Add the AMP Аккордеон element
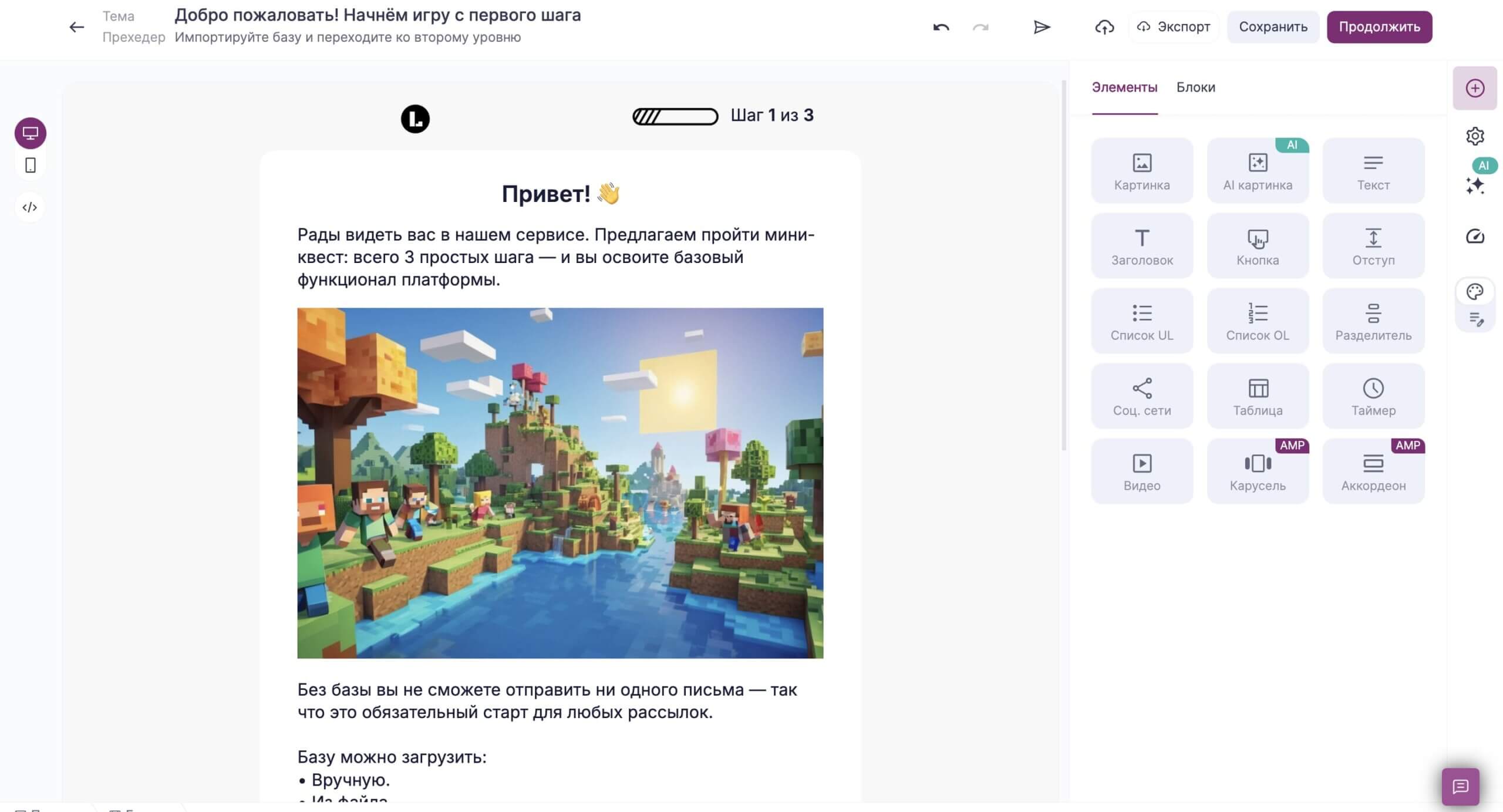Image resolution: width=1503 pixels, height=812 pixels. click(x=1373, y=471)
